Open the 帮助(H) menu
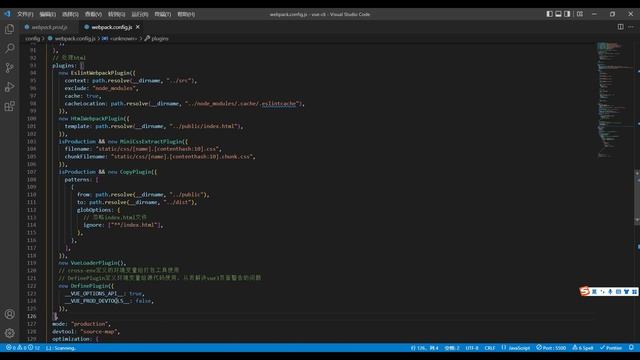Screen dimensions: 640x360 pos(186,14)
